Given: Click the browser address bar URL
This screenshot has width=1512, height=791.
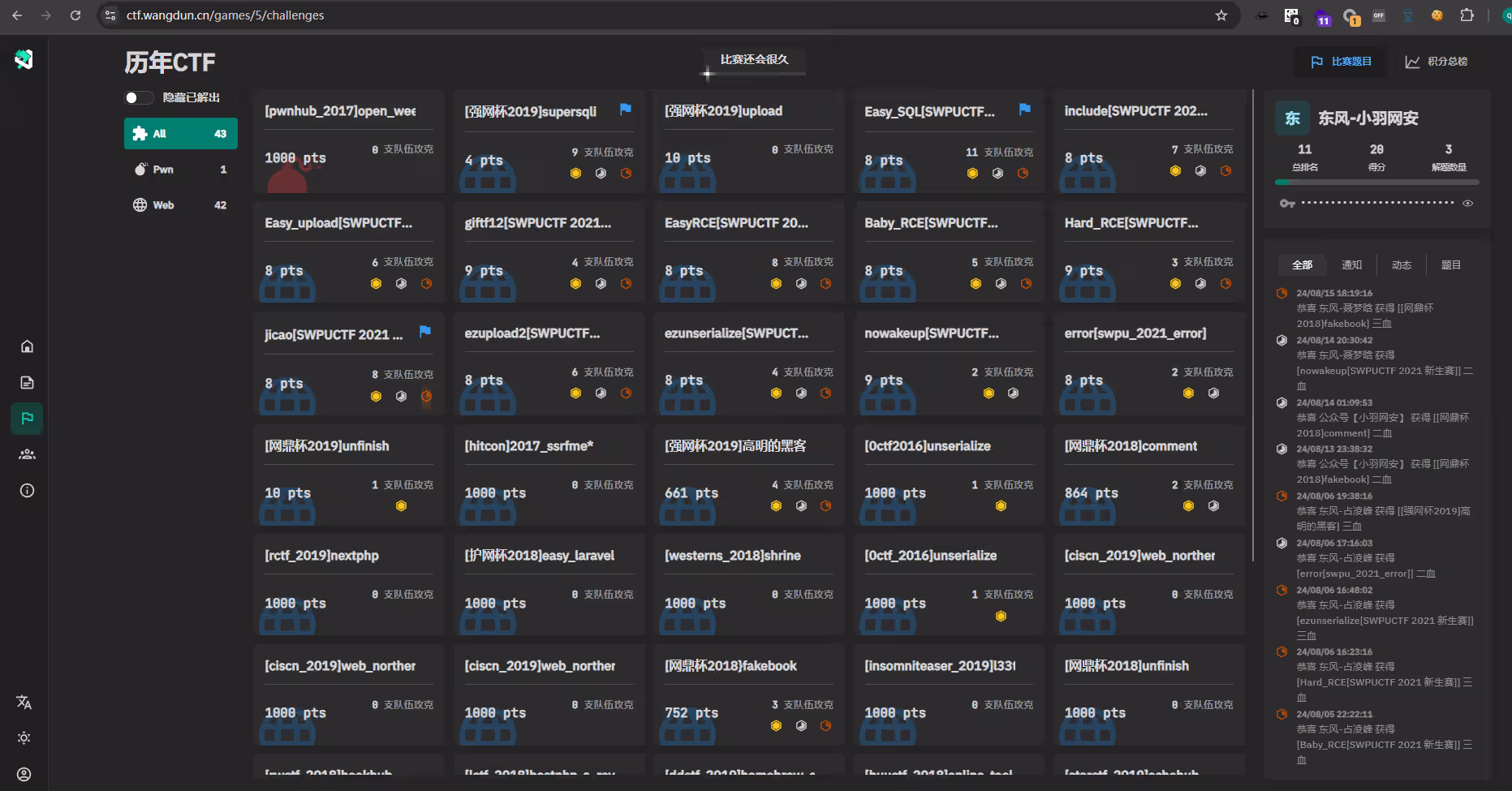Looking at the screenshot, I should pos(226,15).
